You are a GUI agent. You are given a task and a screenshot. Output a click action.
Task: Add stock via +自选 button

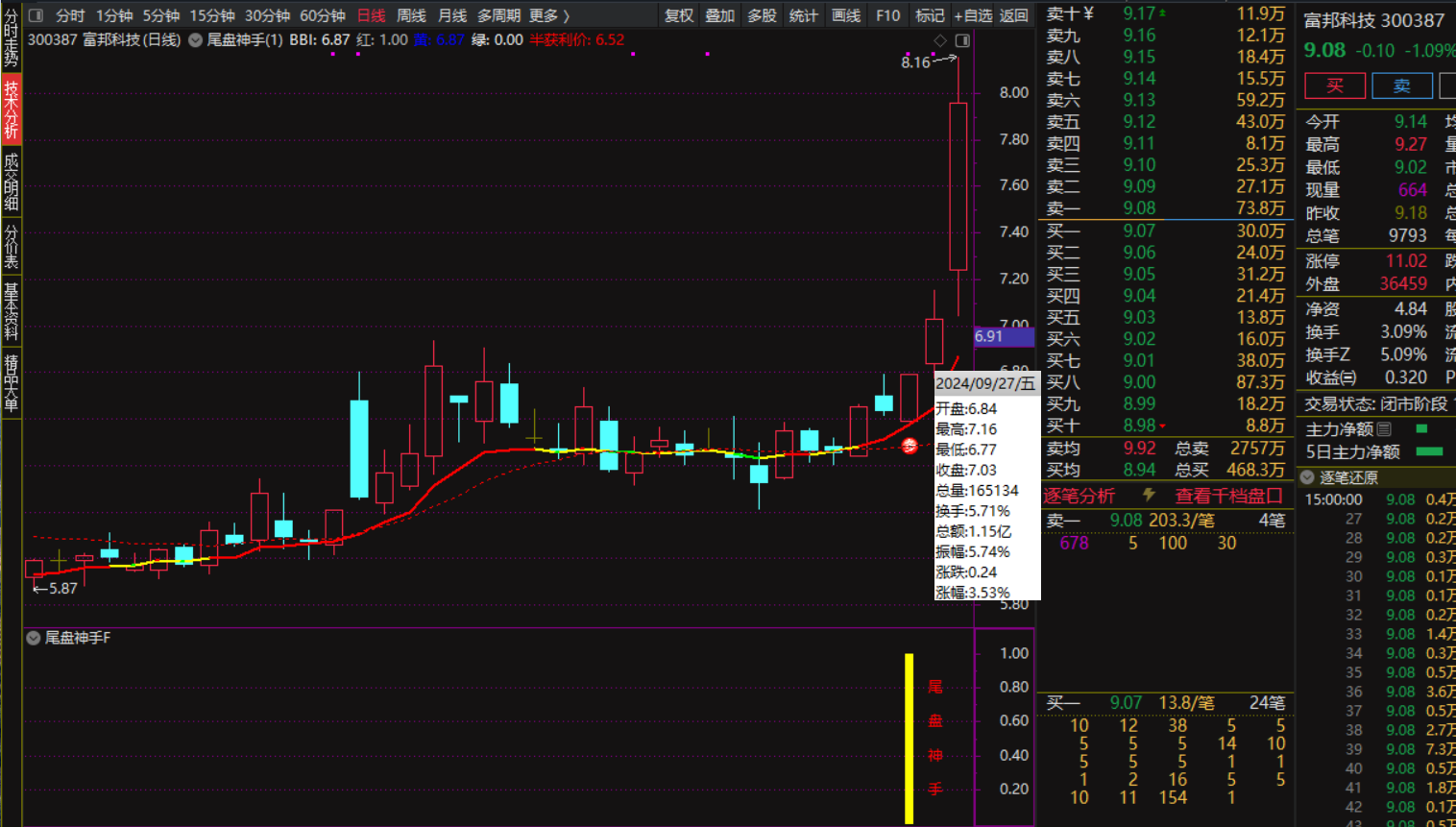[972, 15]
